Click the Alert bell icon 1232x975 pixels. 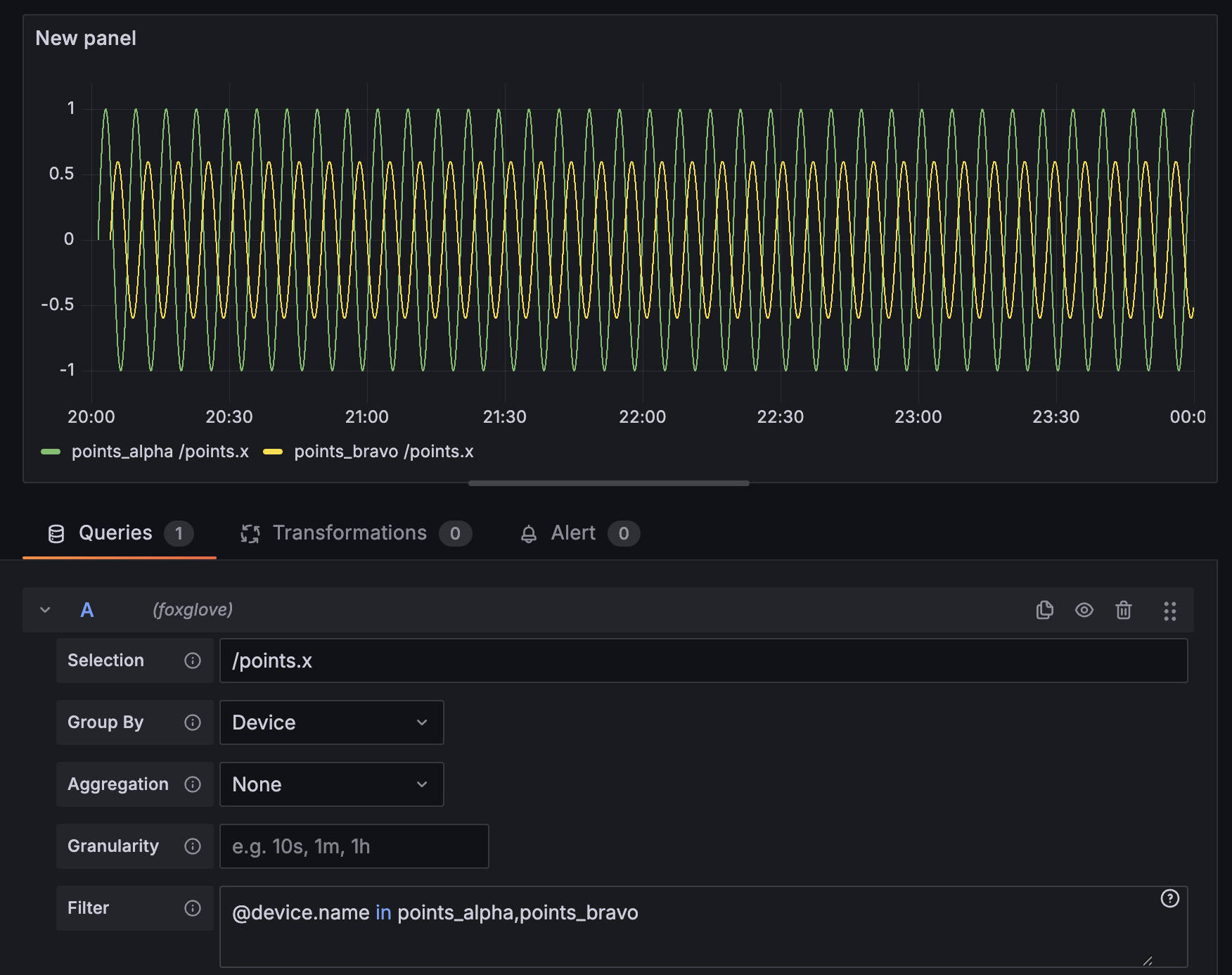[x=529, y=535]
